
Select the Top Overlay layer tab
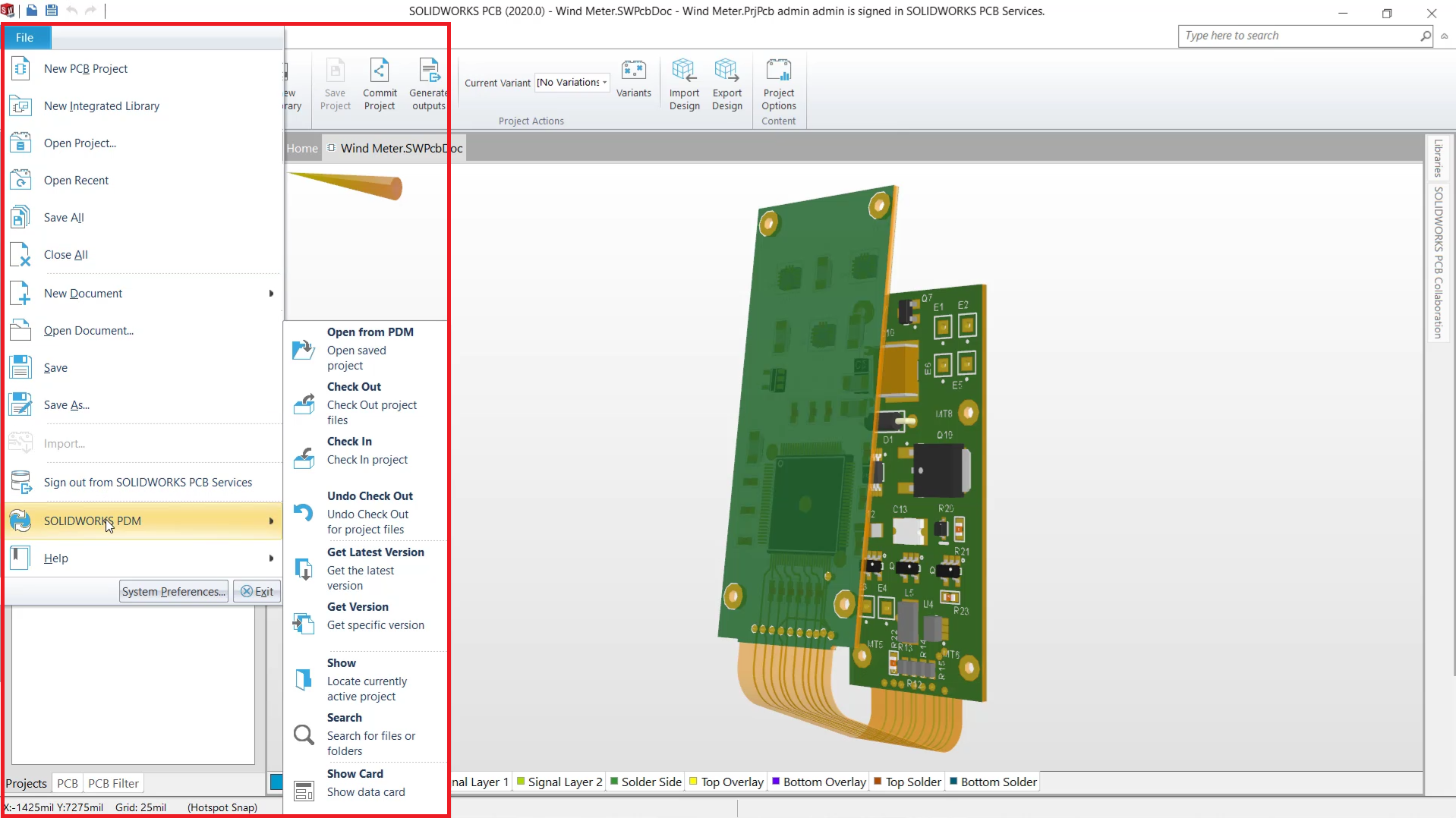tap(726, 782)
